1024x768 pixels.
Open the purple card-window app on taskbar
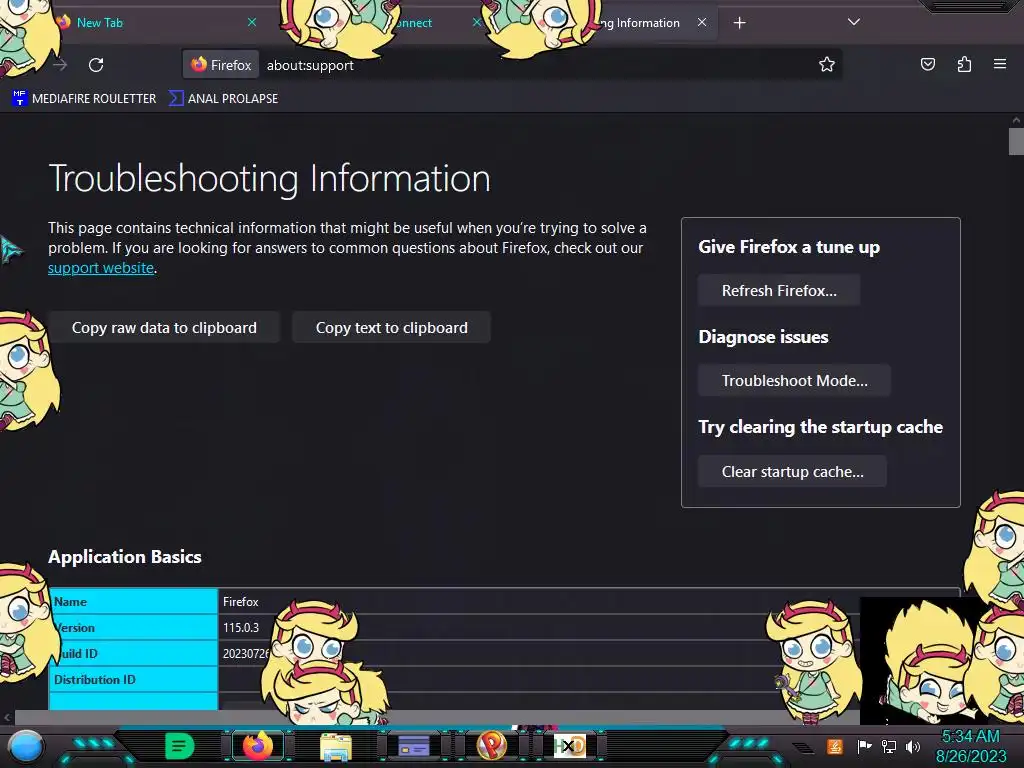point(413,746)
